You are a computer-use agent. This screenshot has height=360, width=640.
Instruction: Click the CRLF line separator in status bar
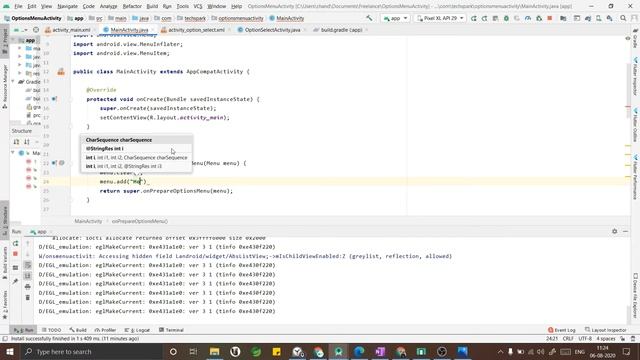click(x=568, y=339)
